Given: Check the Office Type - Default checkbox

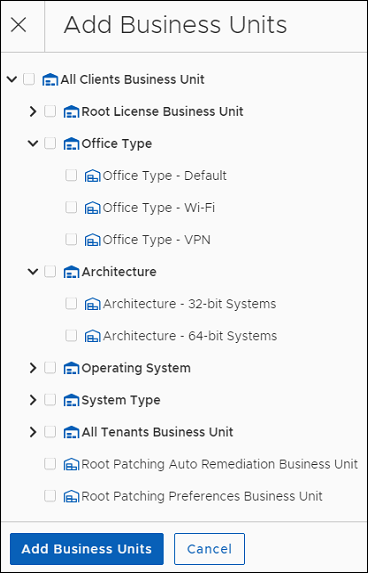Looking at the screenshot, I should (x=71, y=175).
